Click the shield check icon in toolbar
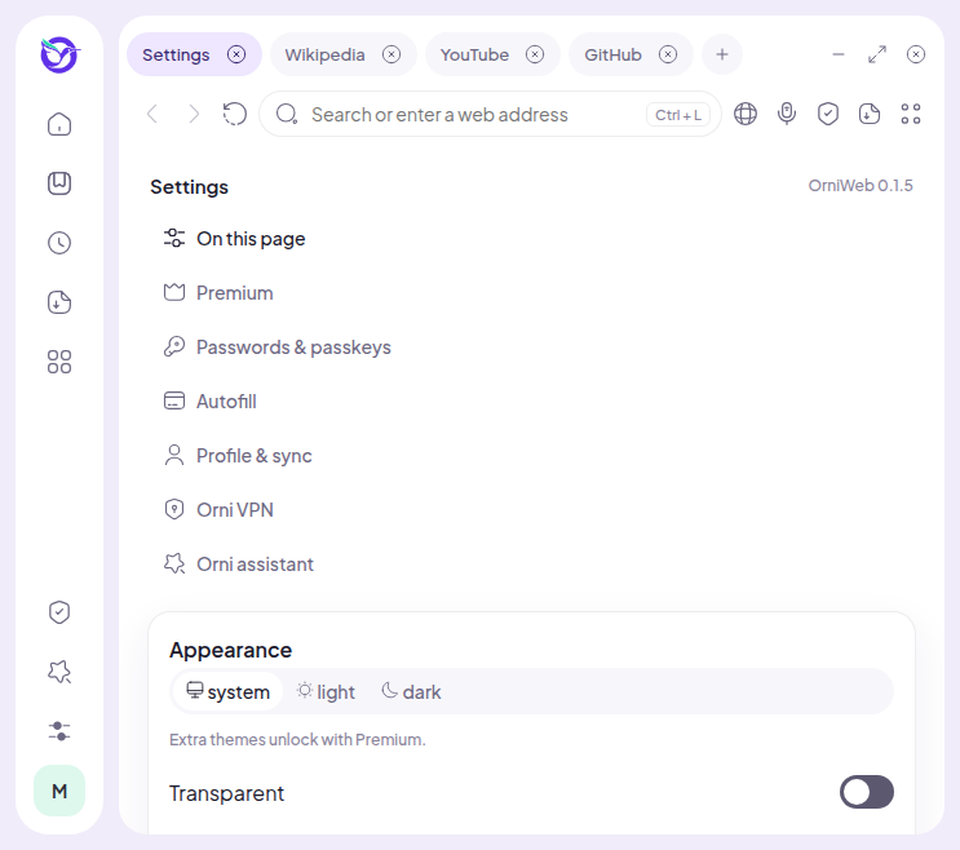Screen dimensions: 960x850 click(828, 114)
